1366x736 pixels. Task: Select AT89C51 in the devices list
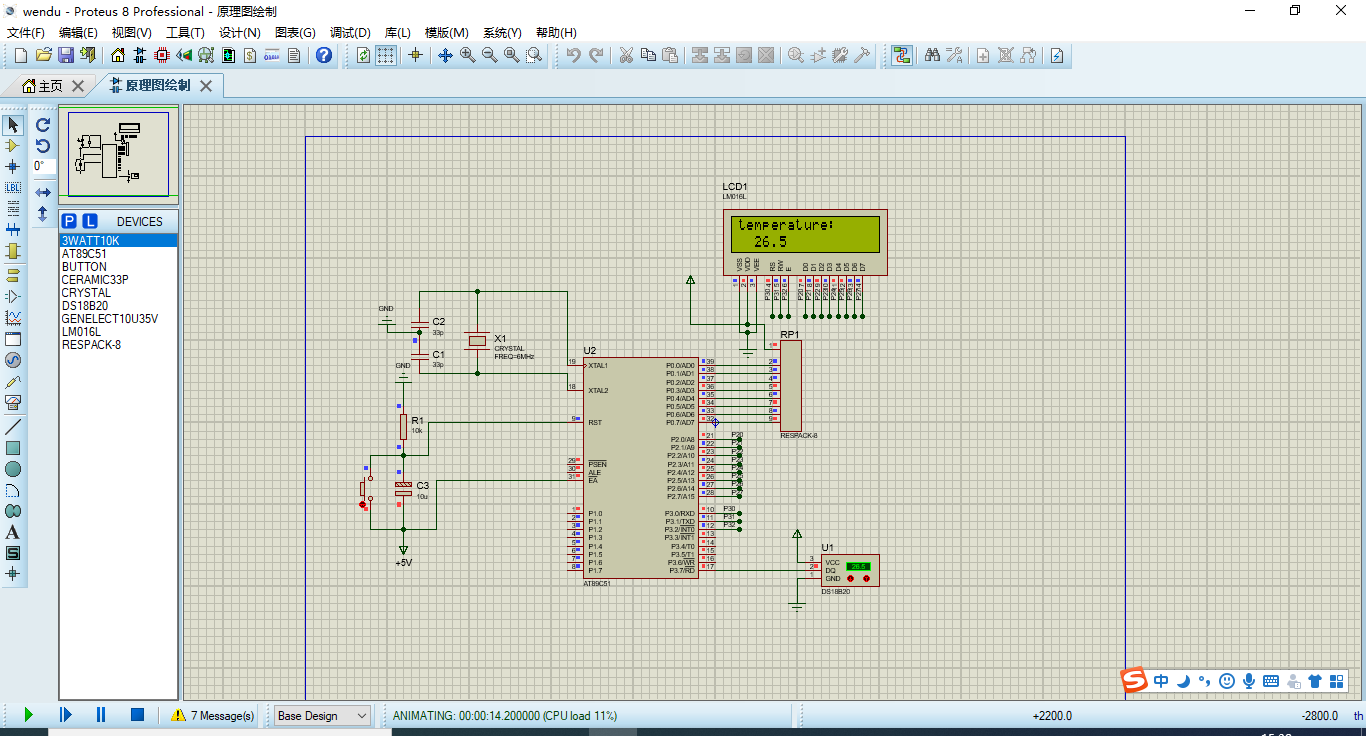click(x=118, y=254)
